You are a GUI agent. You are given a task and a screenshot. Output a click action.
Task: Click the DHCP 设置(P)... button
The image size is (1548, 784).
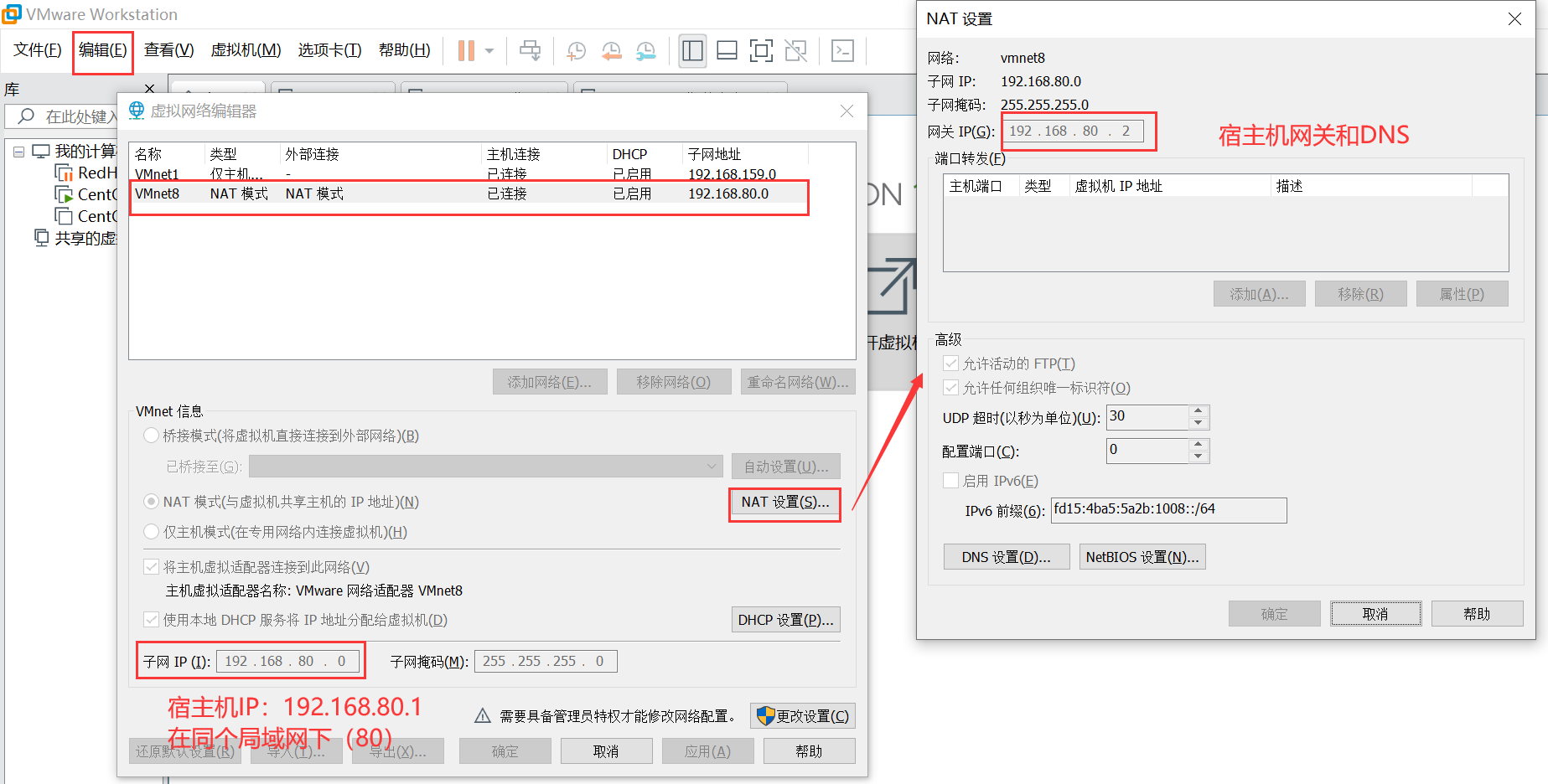[785, 620]
